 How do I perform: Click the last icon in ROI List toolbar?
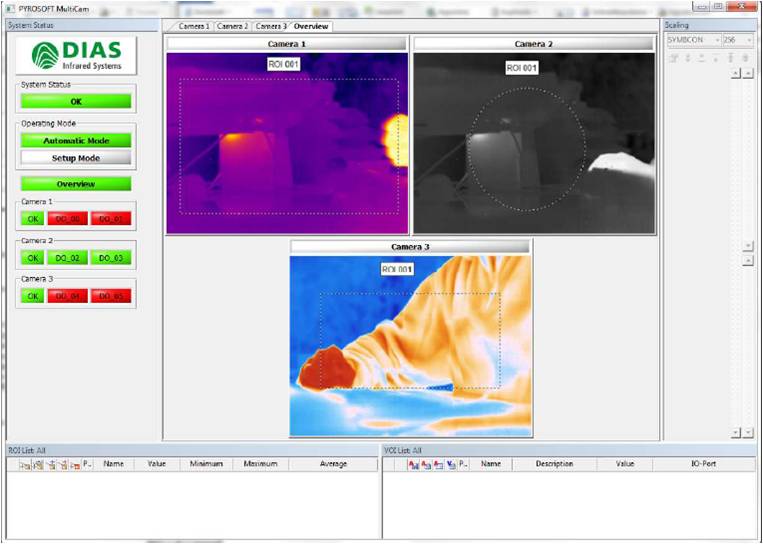[x=75, y=465]
